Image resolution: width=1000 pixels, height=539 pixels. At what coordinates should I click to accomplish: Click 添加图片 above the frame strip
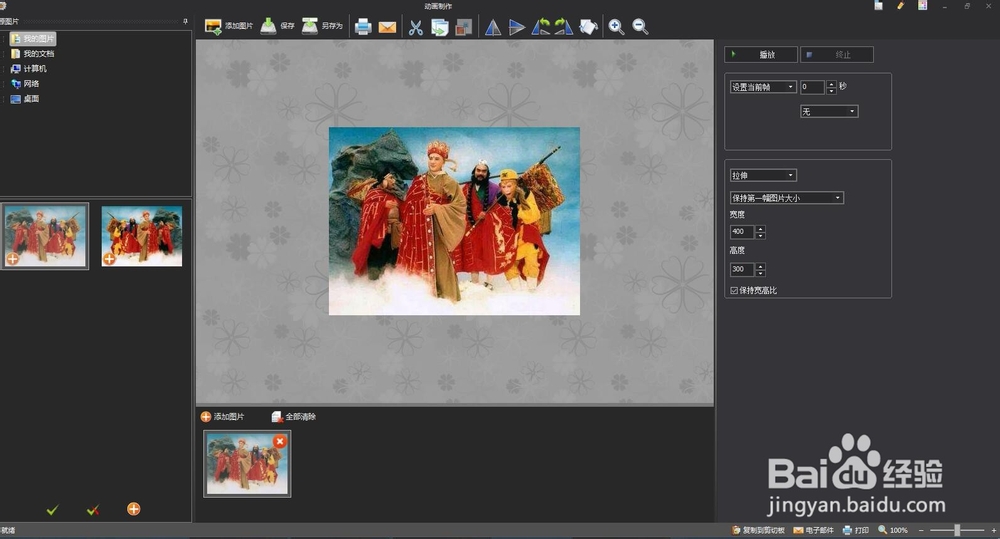coord(222,417)
